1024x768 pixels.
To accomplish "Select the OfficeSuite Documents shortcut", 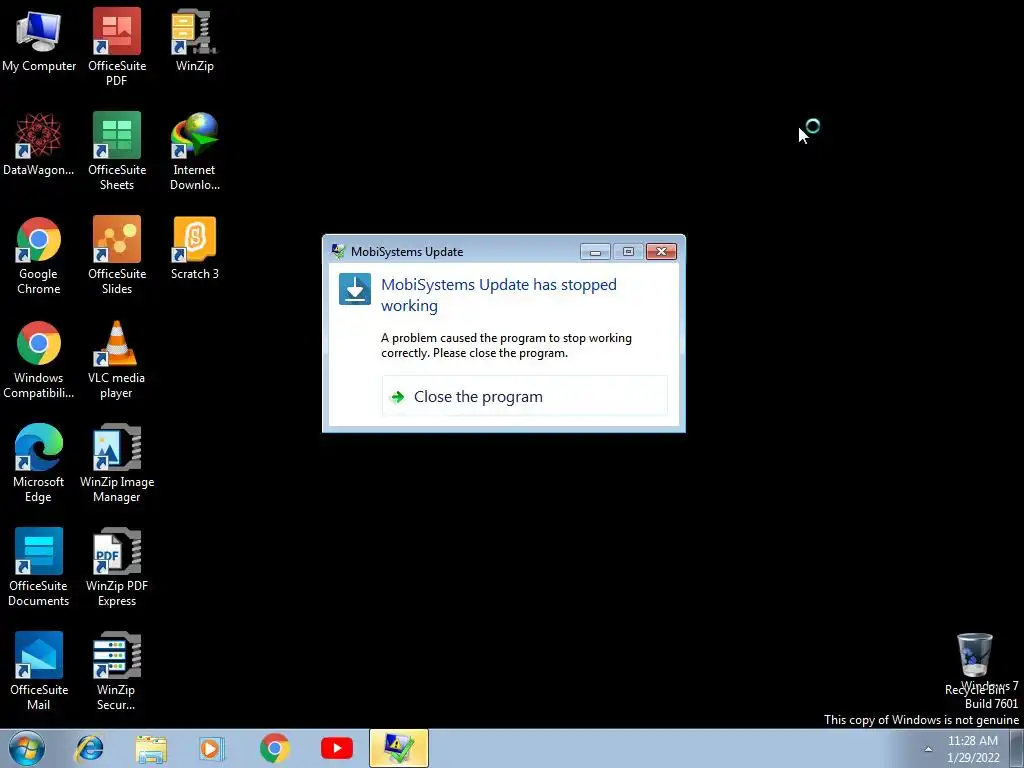I will pyautogui.click(x=39, y=568).
